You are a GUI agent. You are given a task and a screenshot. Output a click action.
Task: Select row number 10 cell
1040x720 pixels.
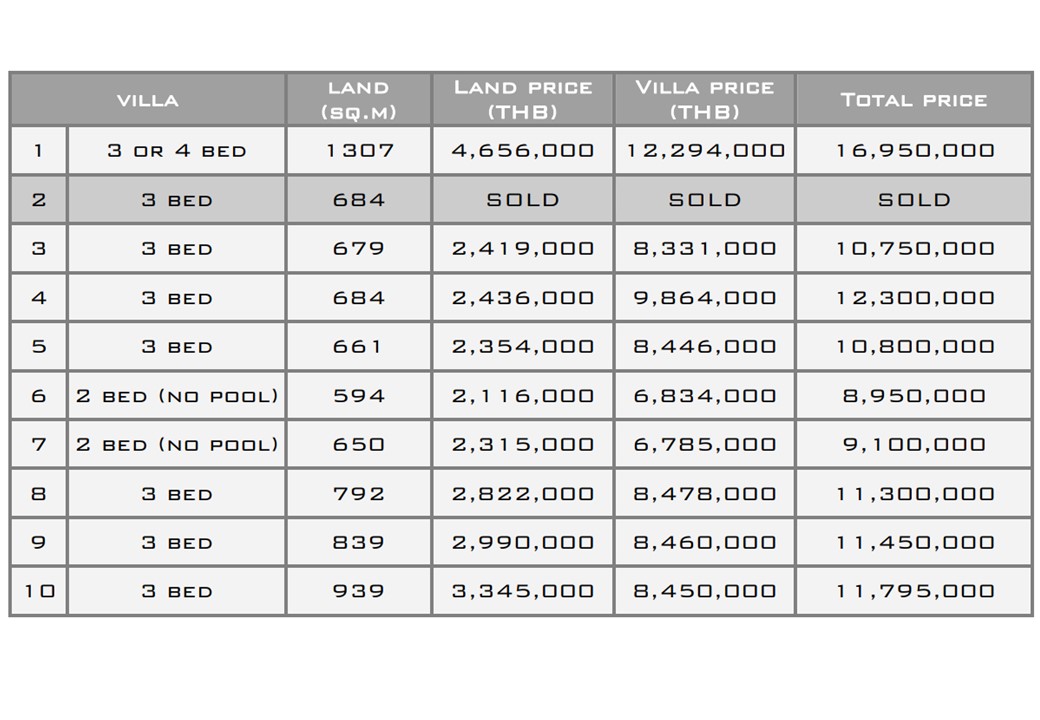(39, 591)
